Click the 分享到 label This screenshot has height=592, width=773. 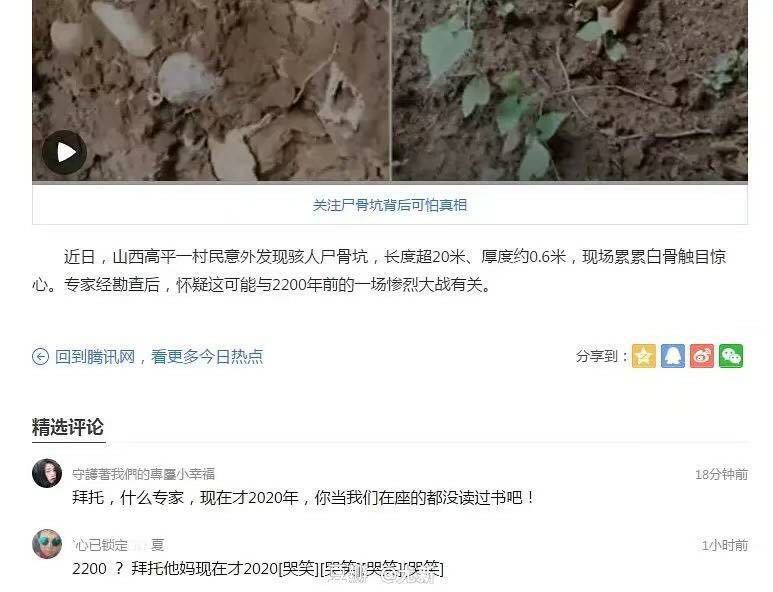pos(601,356)
